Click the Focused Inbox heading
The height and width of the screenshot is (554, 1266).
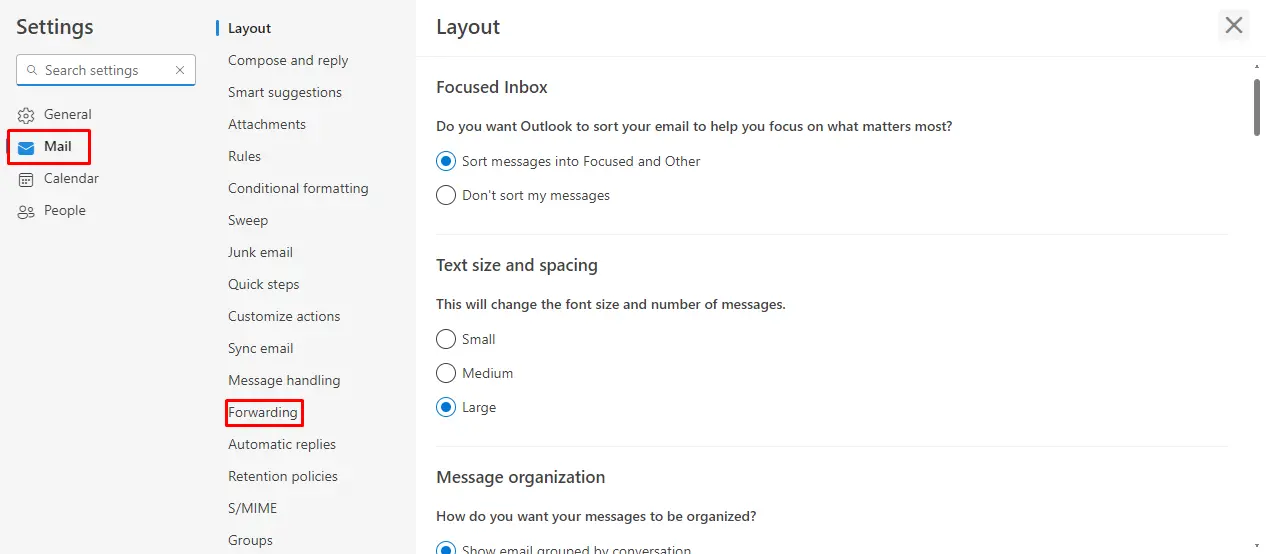click(x=492, y=88)
